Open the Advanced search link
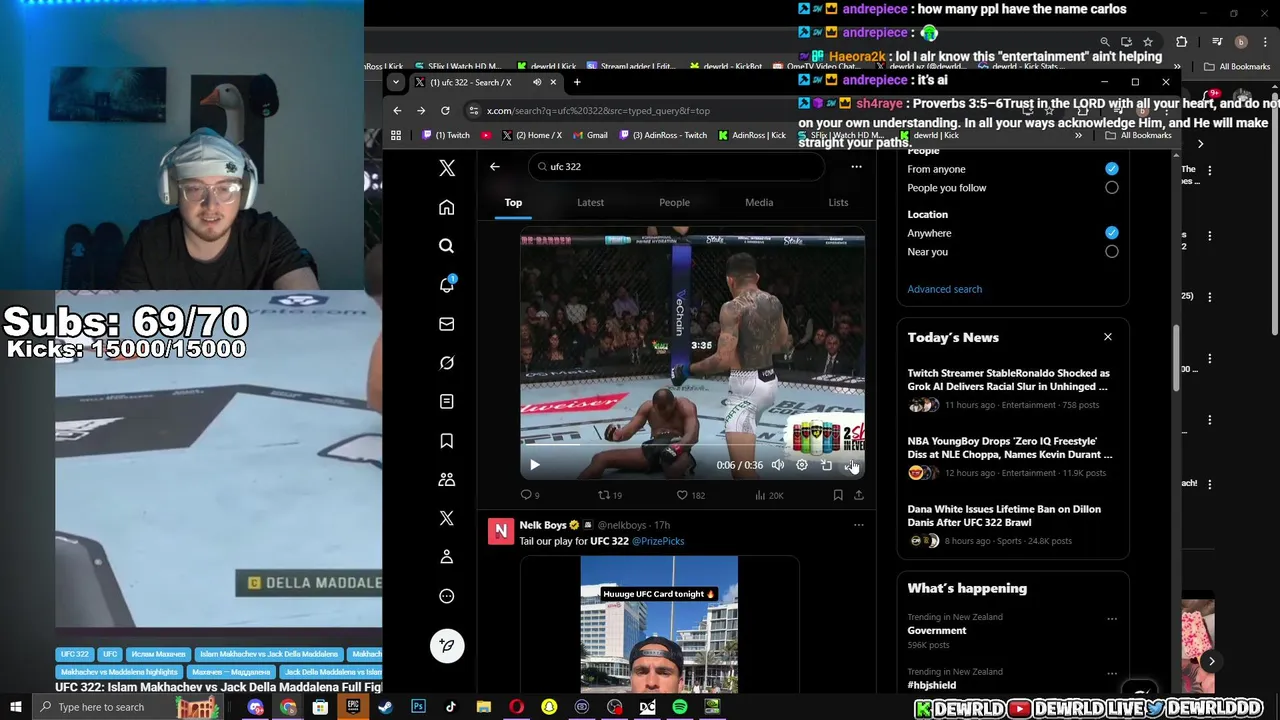This screenshot has height=720, width=1280. [944, 289]
